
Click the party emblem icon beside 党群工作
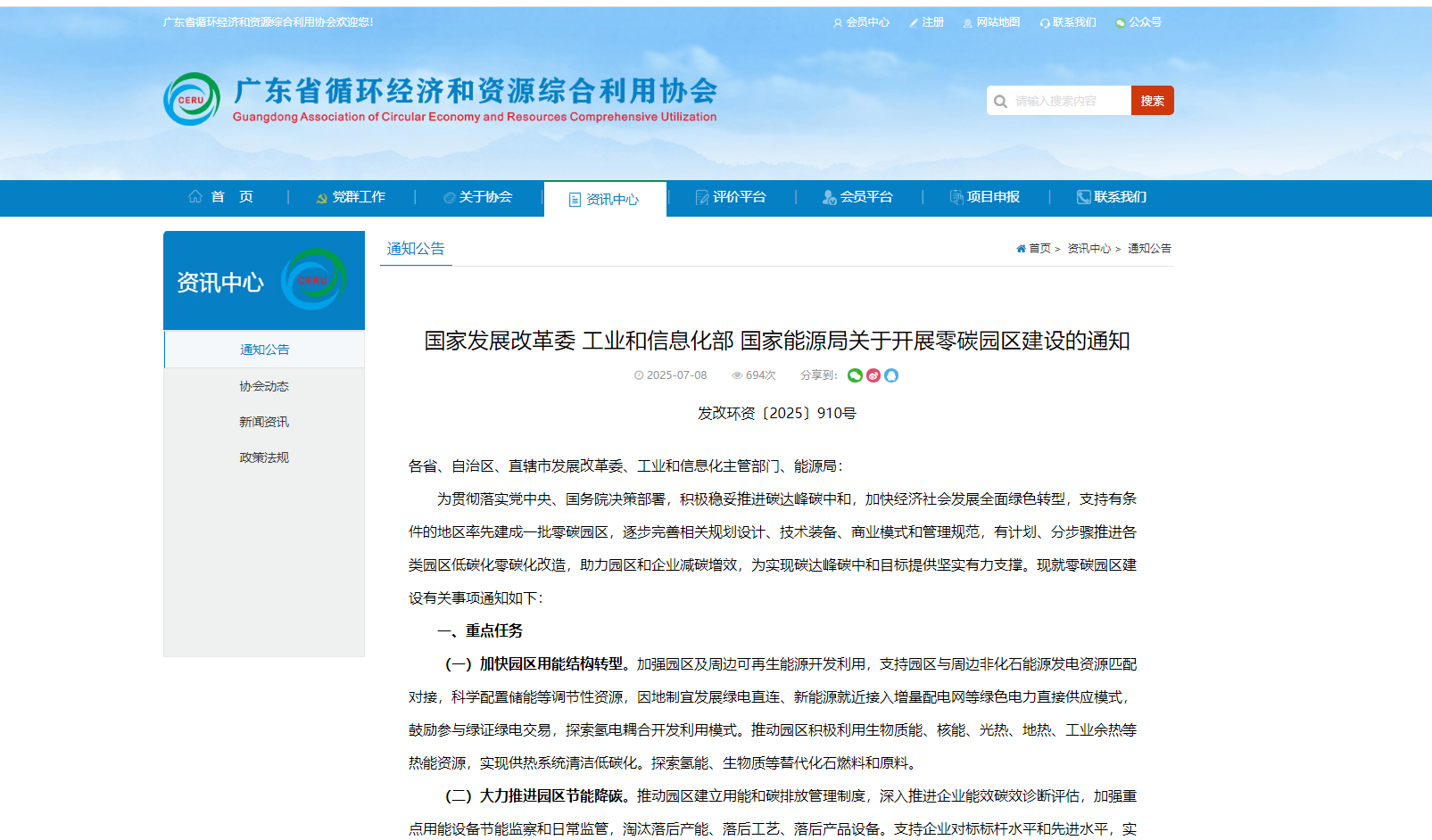[x=322, y=197]
